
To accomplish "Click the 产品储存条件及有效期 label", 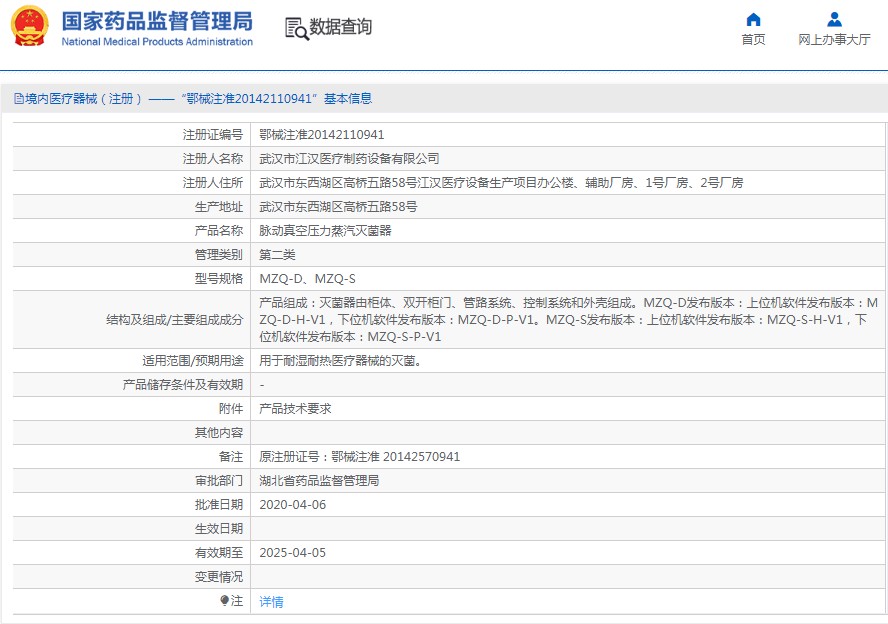I will [x=183, y=385].
